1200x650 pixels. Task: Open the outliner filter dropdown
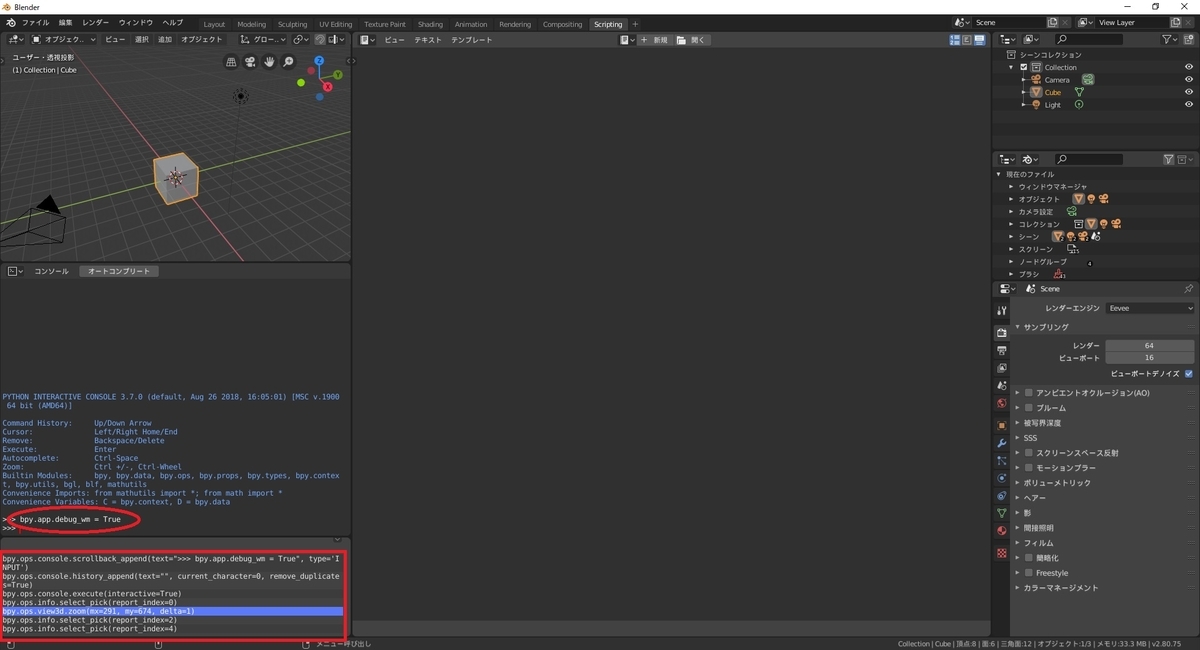(1171, 39)
